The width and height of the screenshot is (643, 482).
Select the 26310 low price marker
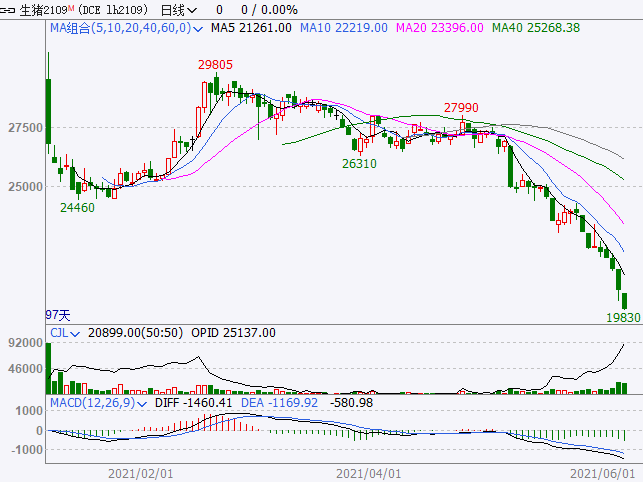point(359,163)
